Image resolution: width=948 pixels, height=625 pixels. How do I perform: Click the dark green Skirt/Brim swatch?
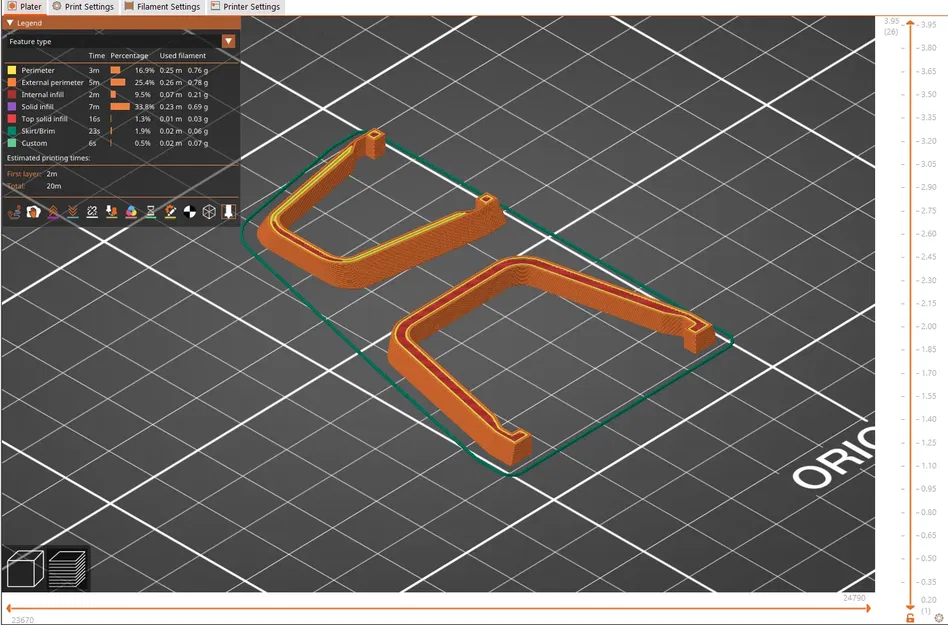11,131
